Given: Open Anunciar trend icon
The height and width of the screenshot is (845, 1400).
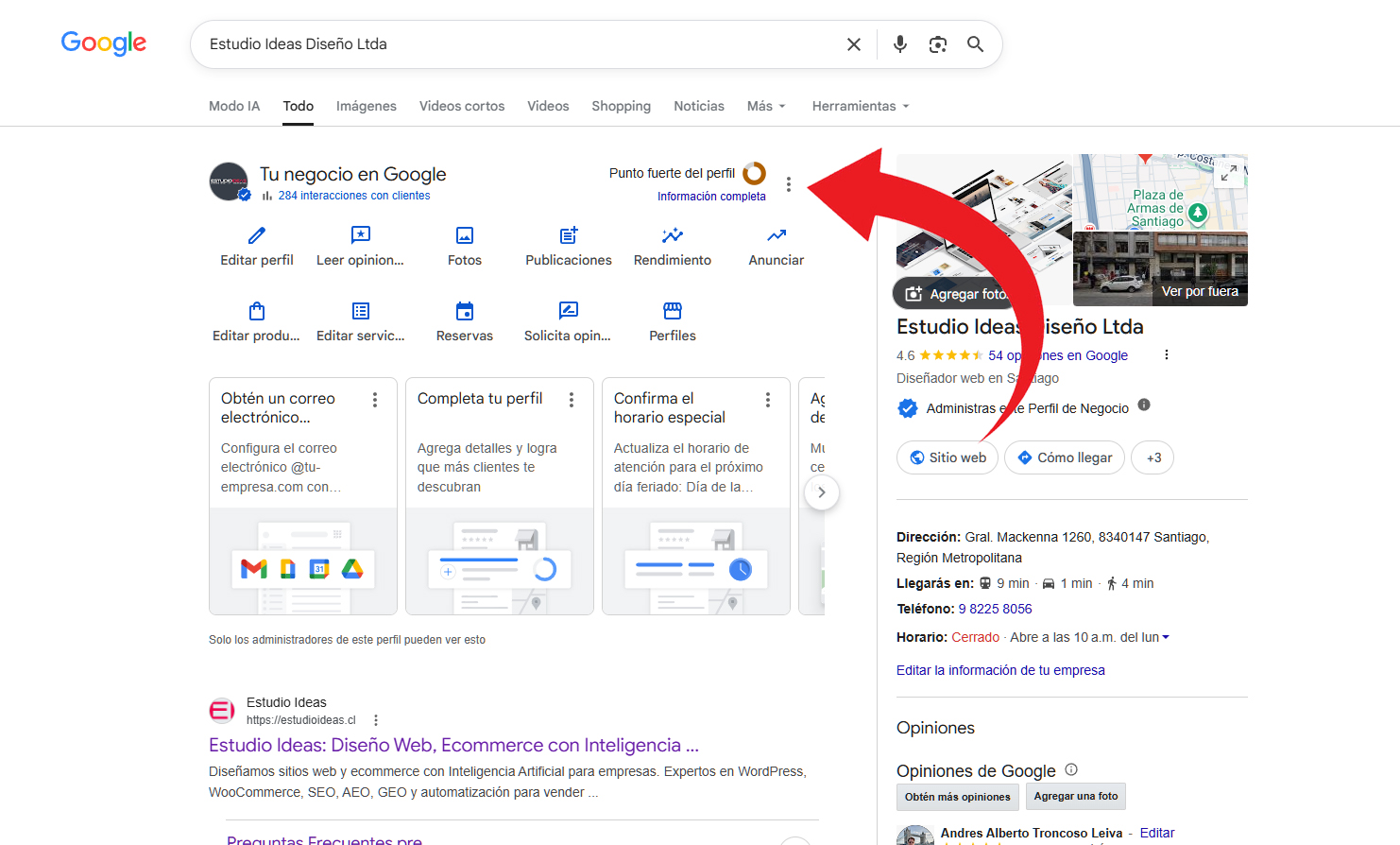Looking at the screenshot, I should pos(777,235).
